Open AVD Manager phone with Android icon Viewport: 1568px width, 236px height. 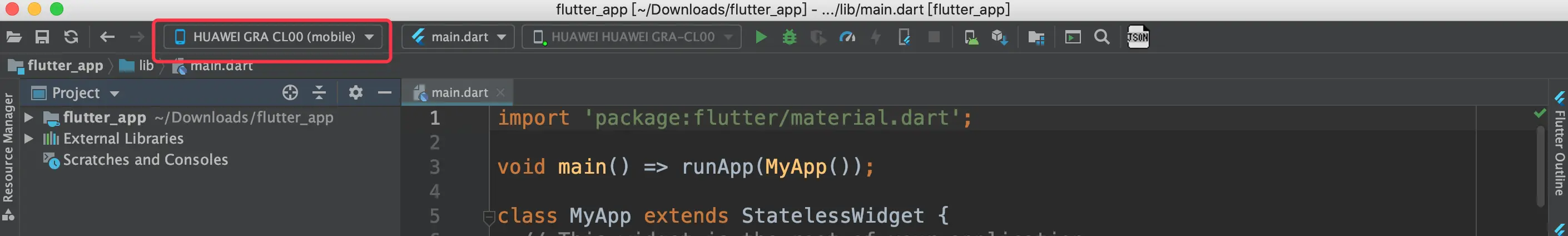[971, 37]
